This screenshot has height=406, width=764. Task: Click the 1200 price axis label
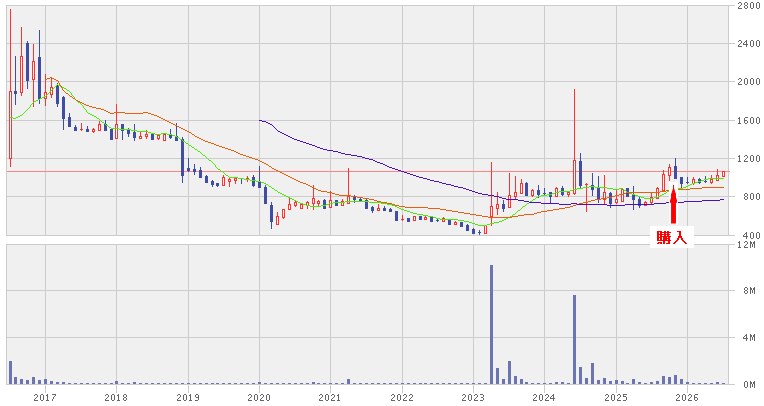(x=748, y=159)
